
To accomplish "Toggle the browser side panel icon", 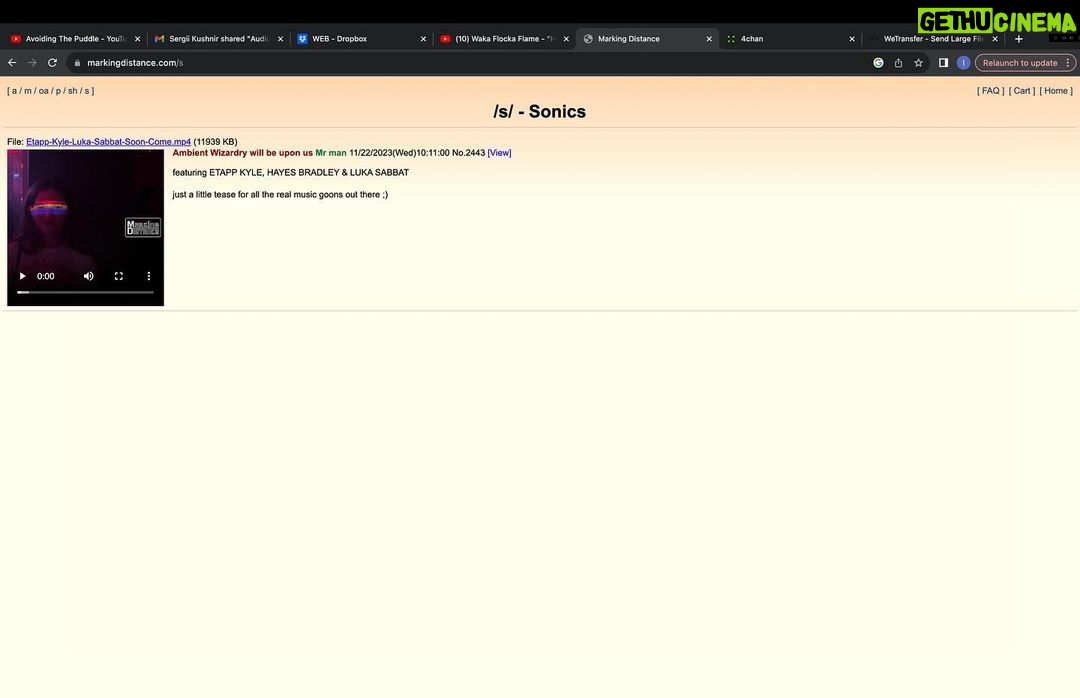I will (x=944, y=63).
